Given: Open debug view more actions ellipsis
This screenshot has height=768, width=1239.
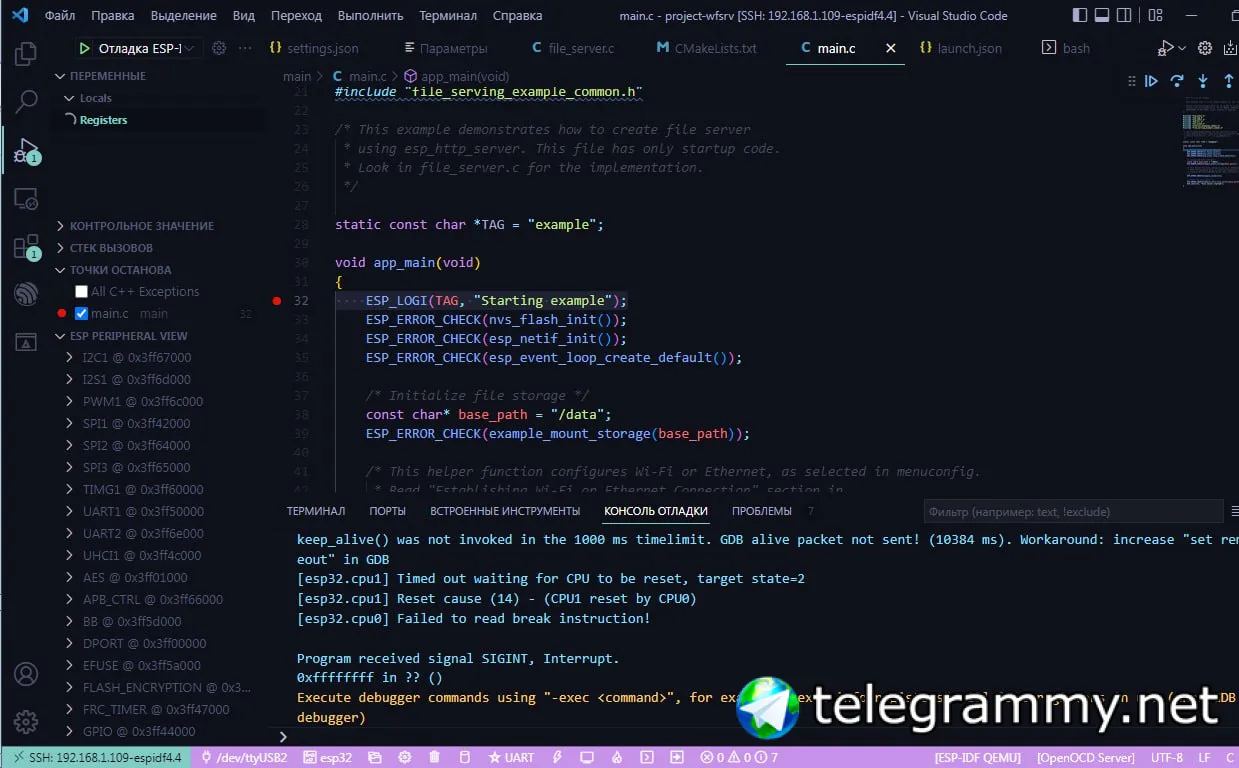Looking at the screenshot, I should (x=245, y=48).
